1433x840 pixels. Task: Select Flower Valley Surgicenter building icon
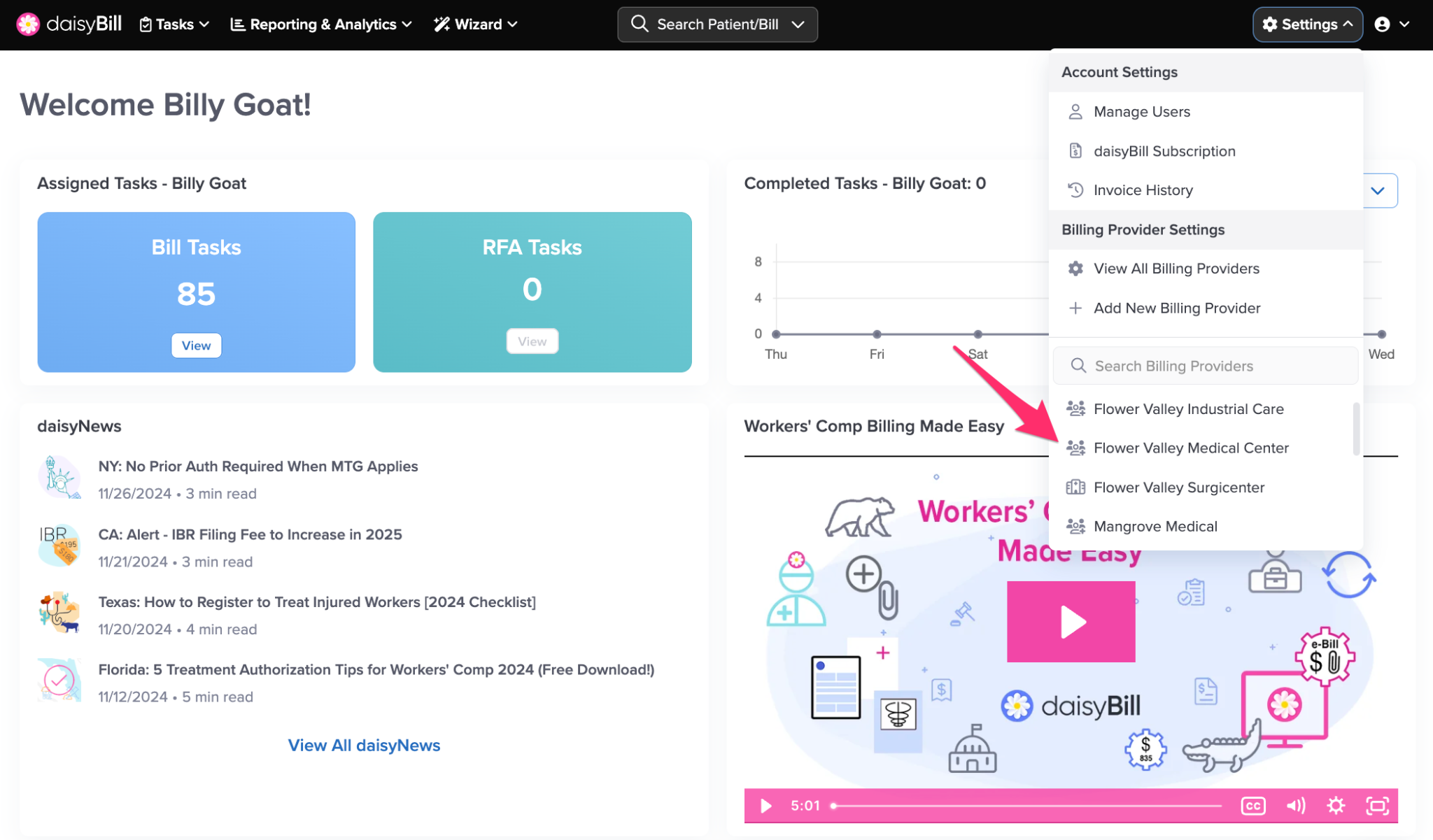coord(1075,487)
